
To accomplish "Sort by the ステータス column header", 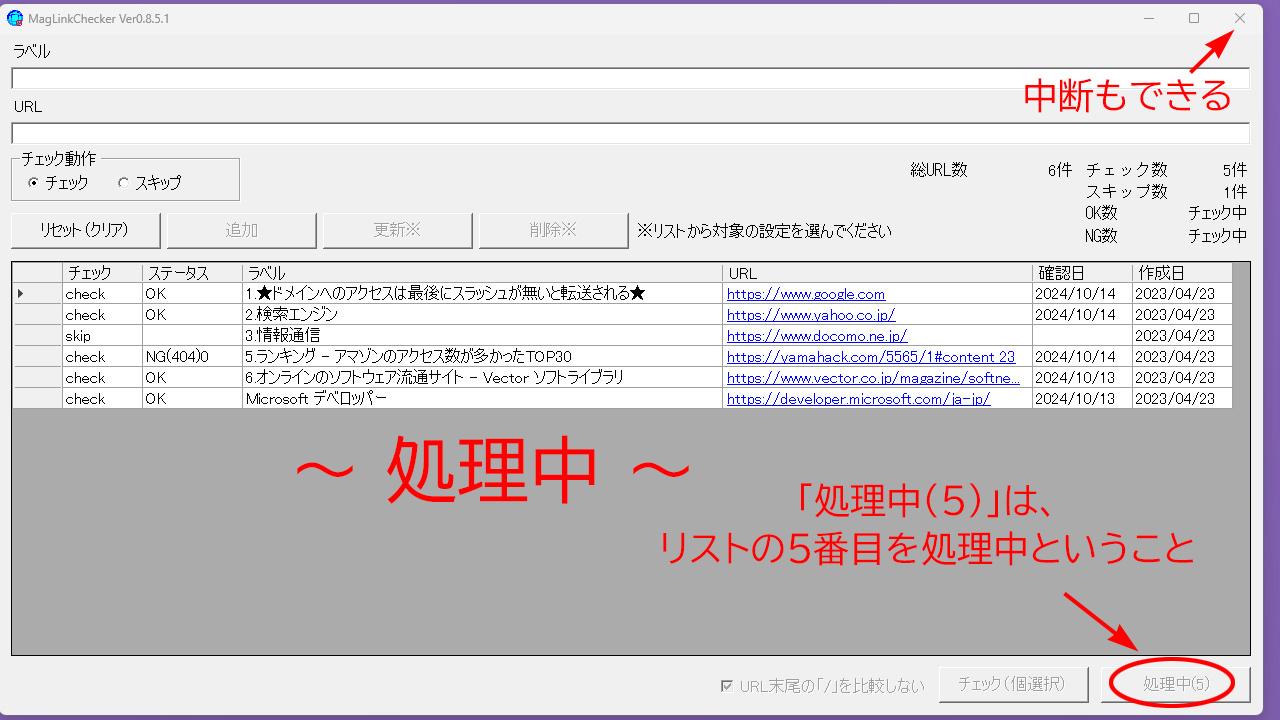I will pyautogui.click(x=192, y=273).
